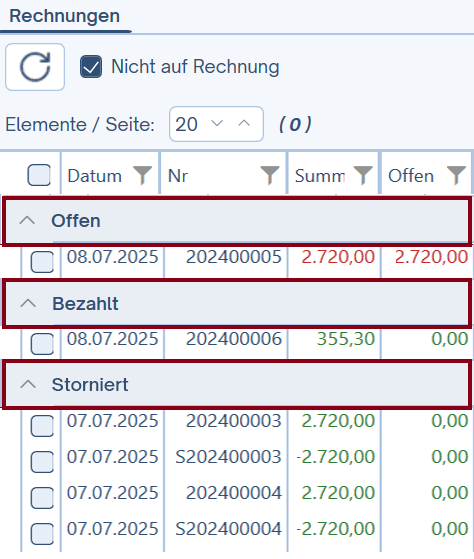
Task: Open the Nr column filter
Action: click(x=270, y=175)
